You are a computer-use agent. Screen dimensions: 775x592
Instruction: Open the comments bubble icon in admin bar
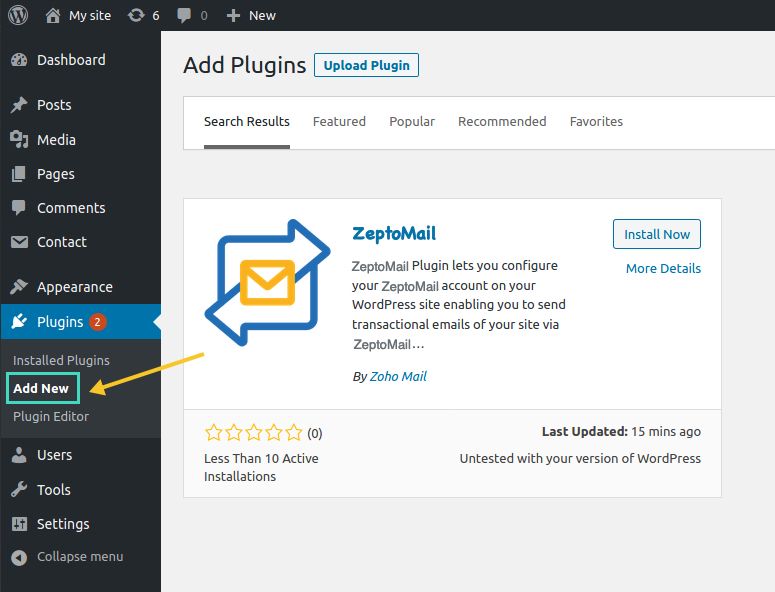pos(184,15)
